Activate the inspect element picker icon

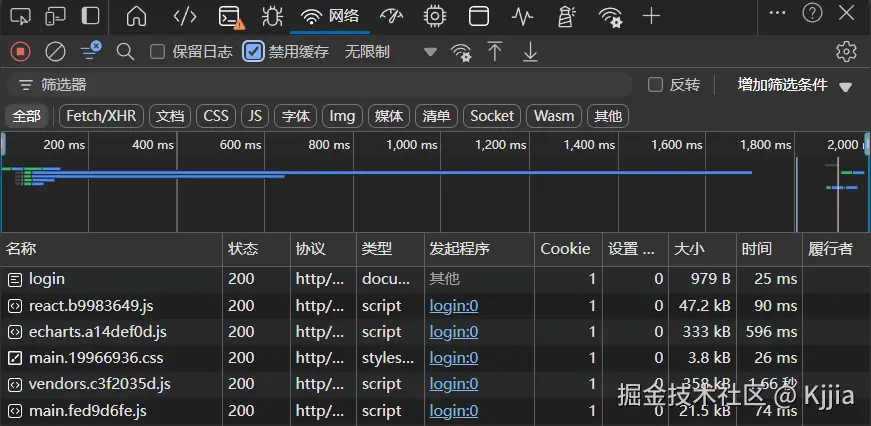click(20, 16)
